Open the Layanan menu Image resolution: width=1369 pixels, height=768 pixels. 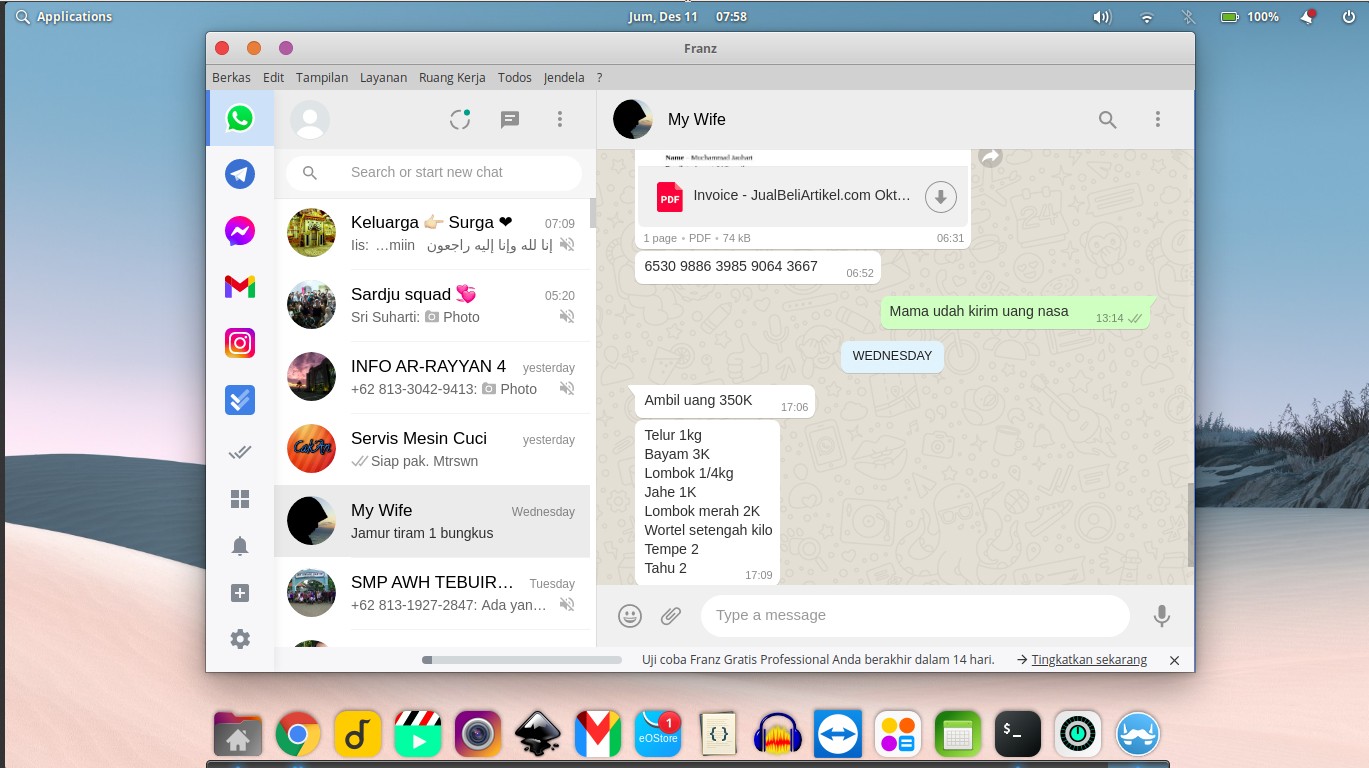[x=383, y=77]
